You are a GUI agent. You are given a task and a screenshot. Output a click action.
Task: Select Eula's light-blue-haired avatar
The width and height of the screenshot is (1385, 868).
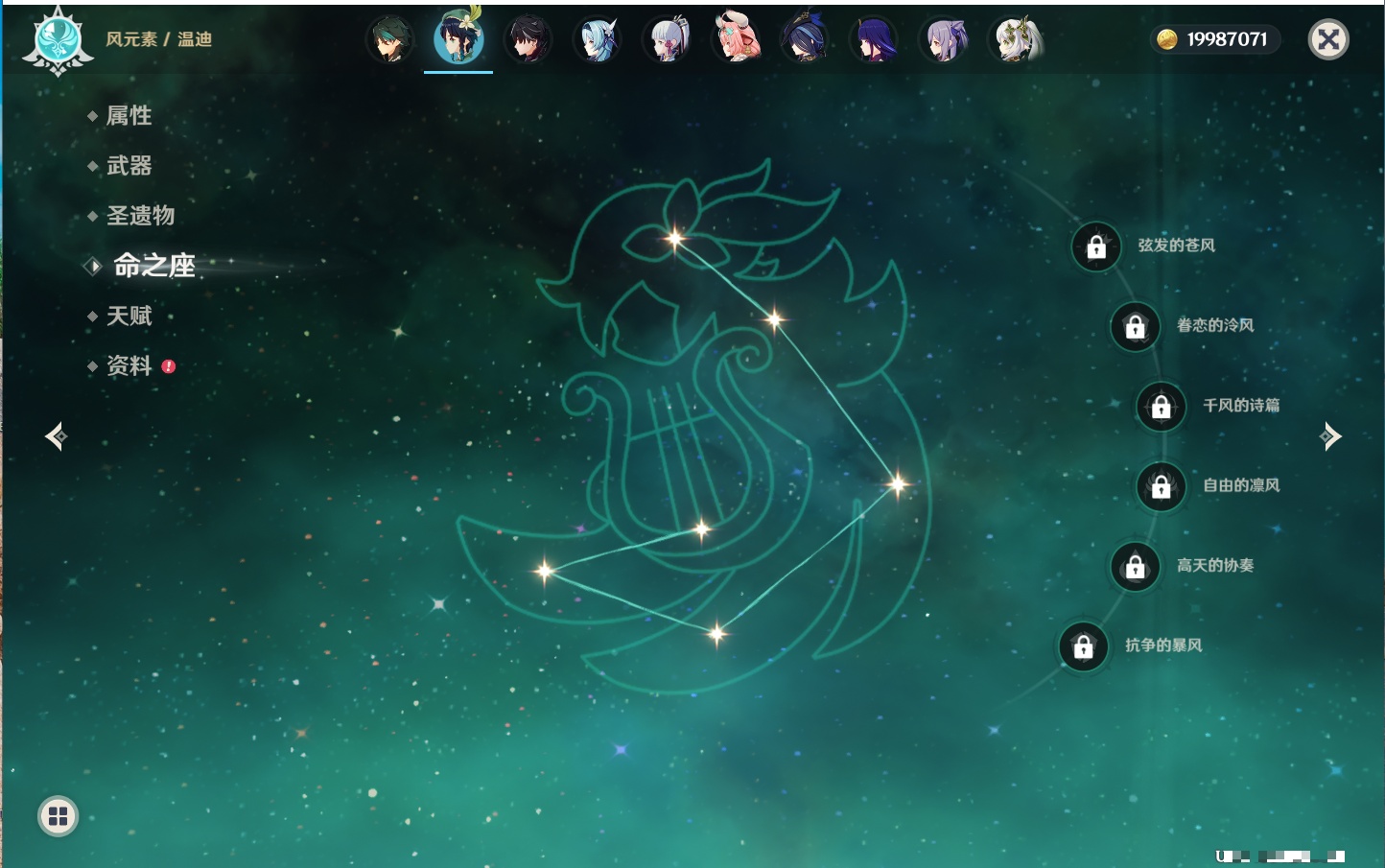click(x=597, y=39)
